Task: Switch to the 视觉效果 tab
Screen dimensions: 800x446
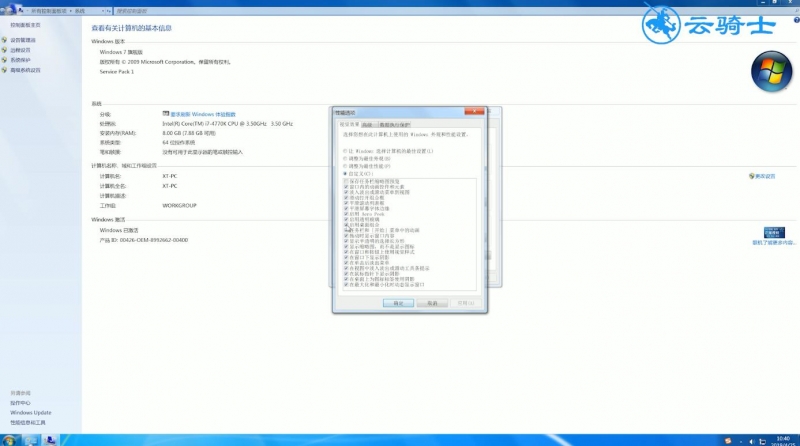Action: coord(349,125)
